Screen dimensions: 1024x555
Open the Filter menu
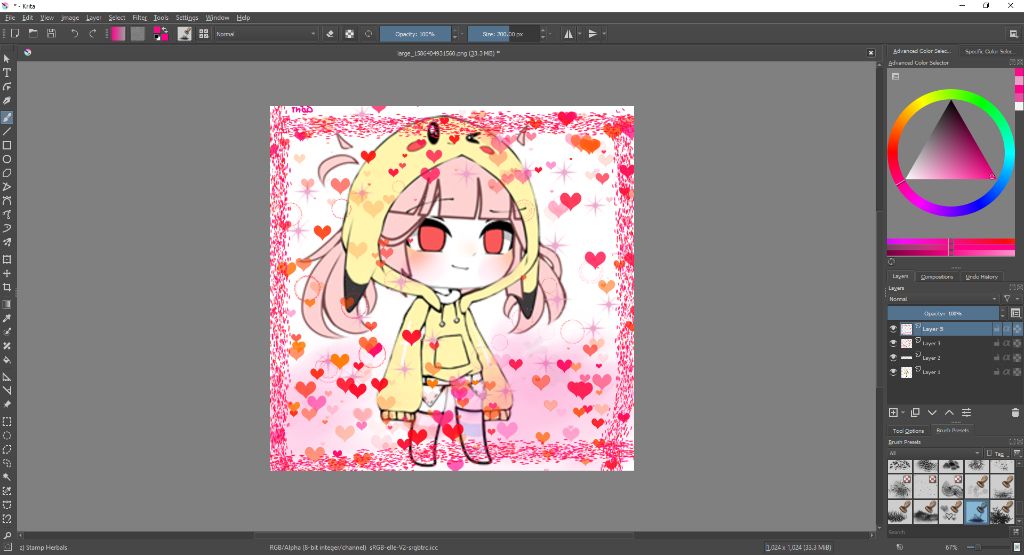coord(140,18)
